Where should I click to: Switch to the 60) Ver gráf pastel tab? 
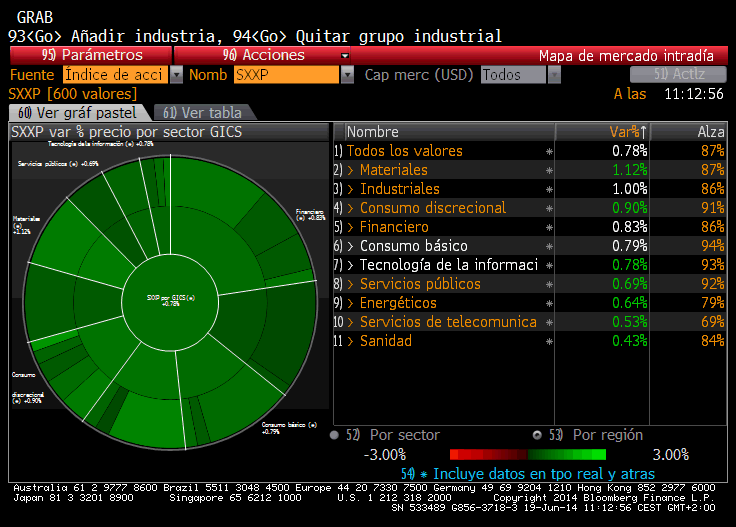coord(77,113)
